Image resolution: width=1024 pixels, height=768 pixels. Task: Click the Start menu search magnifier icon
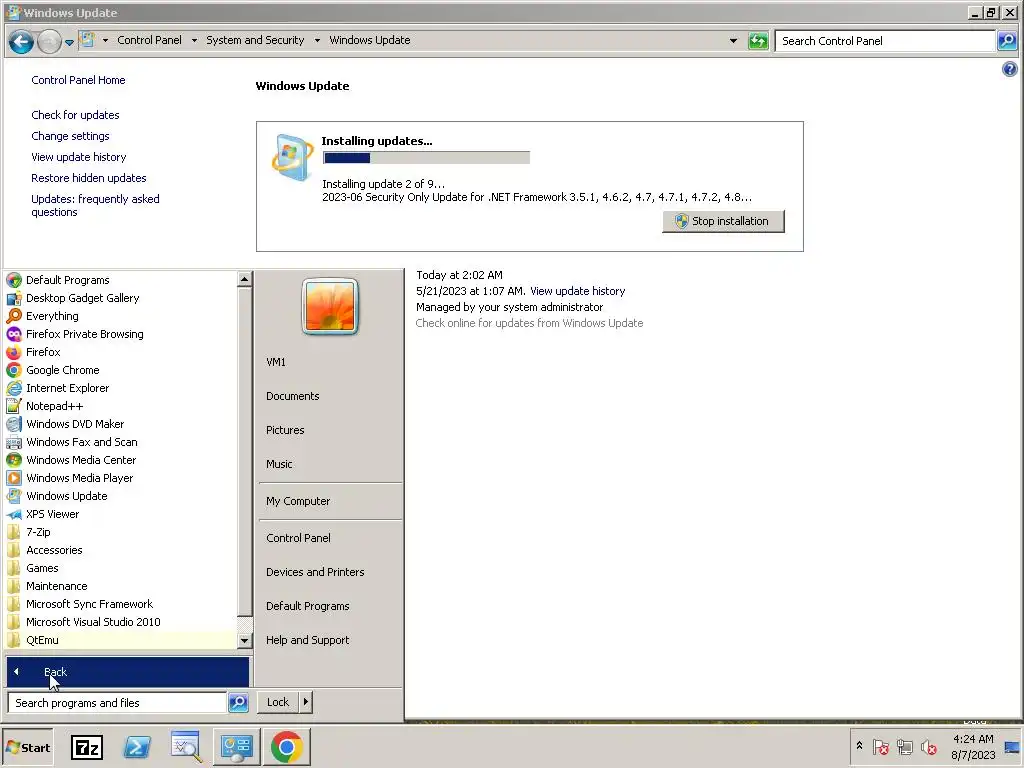pyautogui.click(x=238, y=703)
